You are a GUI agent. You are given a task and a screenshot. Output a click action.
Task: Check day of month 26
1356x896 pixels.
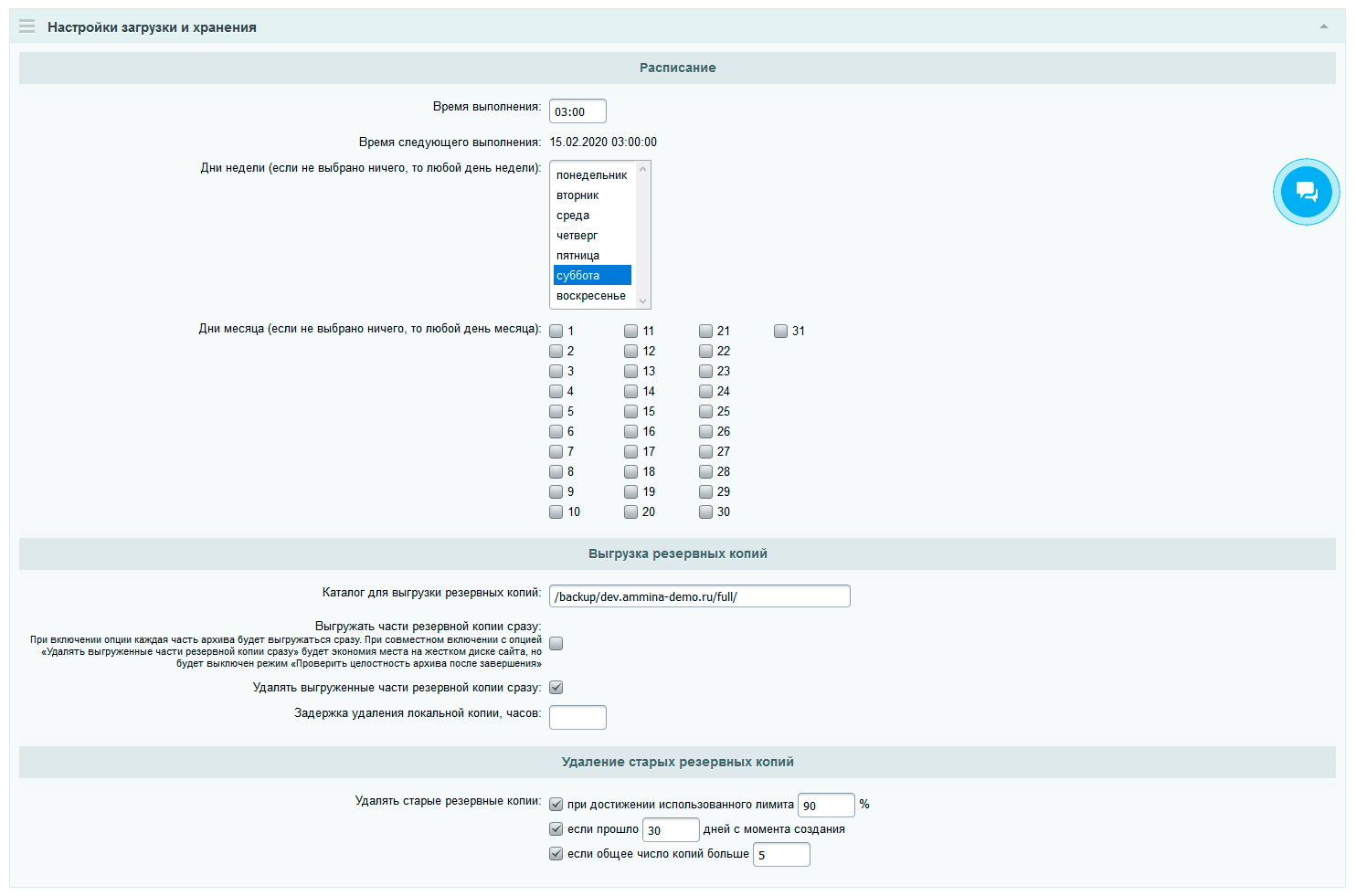[705, 431]
